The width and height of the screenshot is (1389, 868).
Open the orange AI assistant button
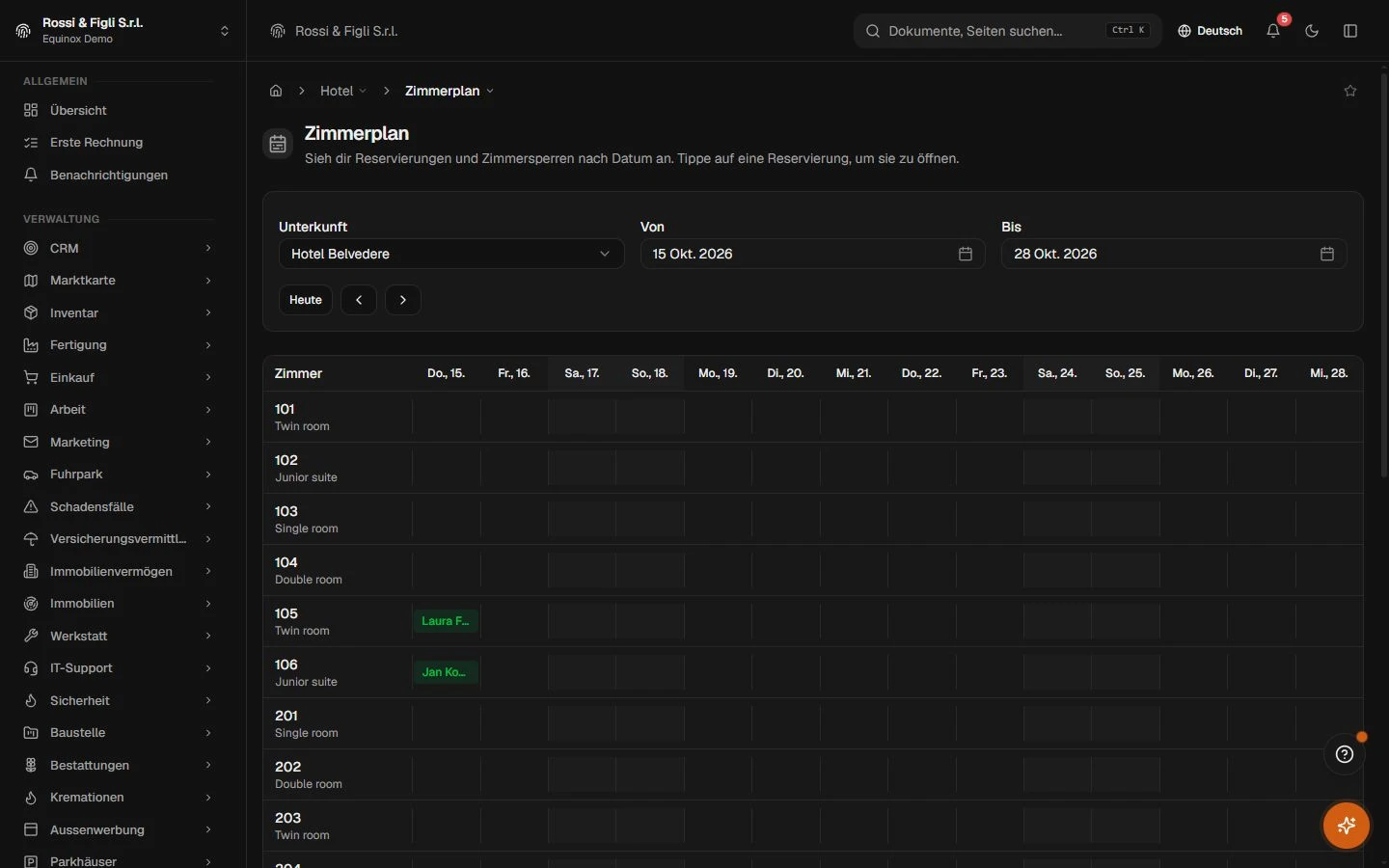coord(1347,826)
